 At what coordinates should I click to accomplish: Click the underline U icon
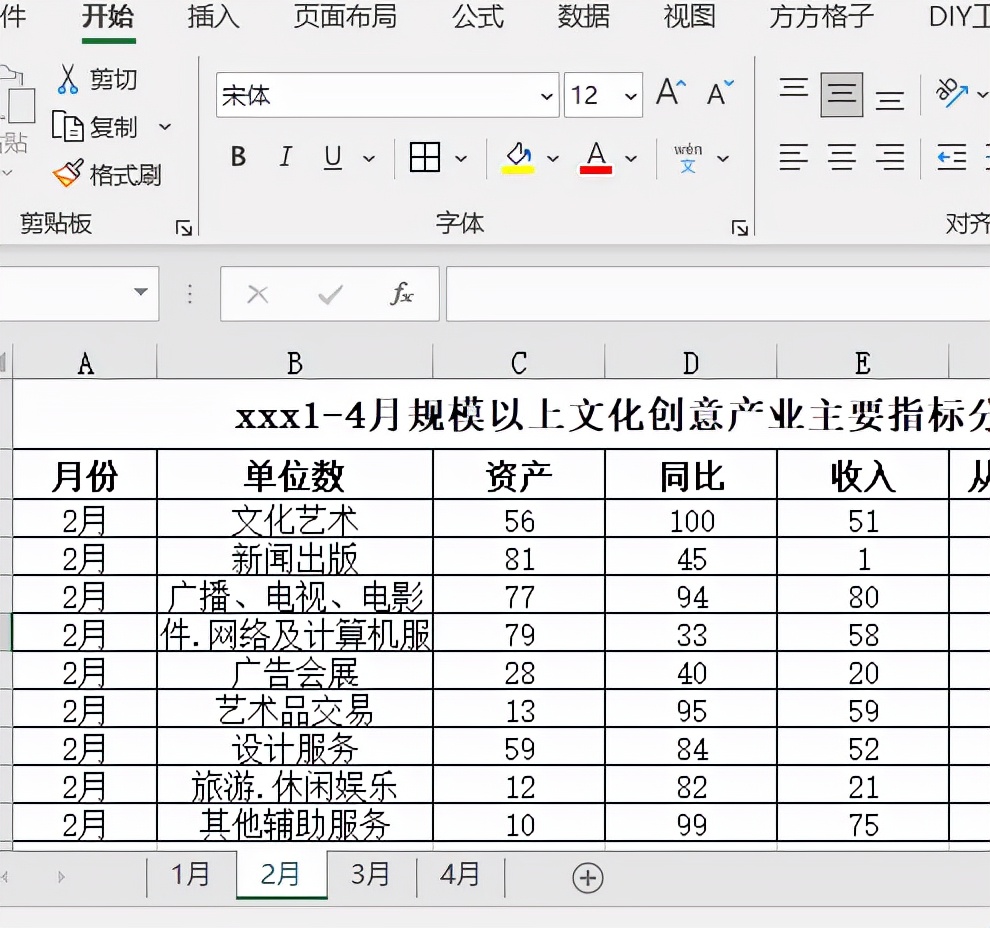[331, 156]
